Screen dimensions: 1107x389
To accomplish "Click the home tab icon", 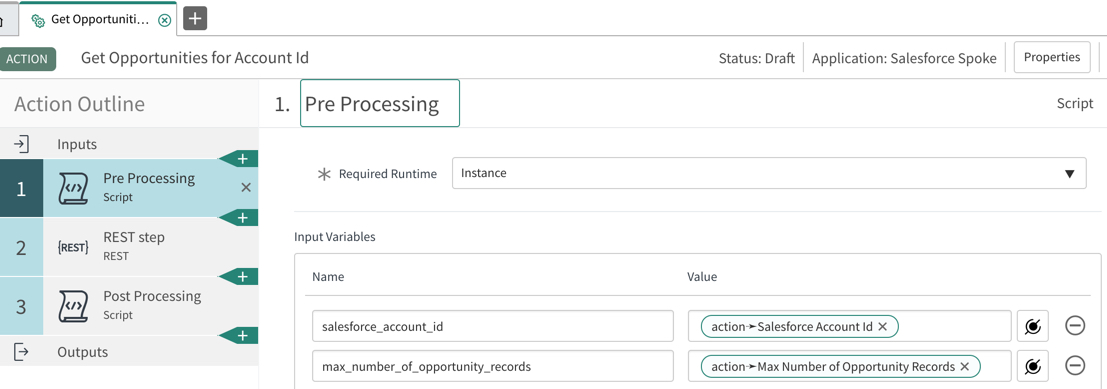I will 4,20.
